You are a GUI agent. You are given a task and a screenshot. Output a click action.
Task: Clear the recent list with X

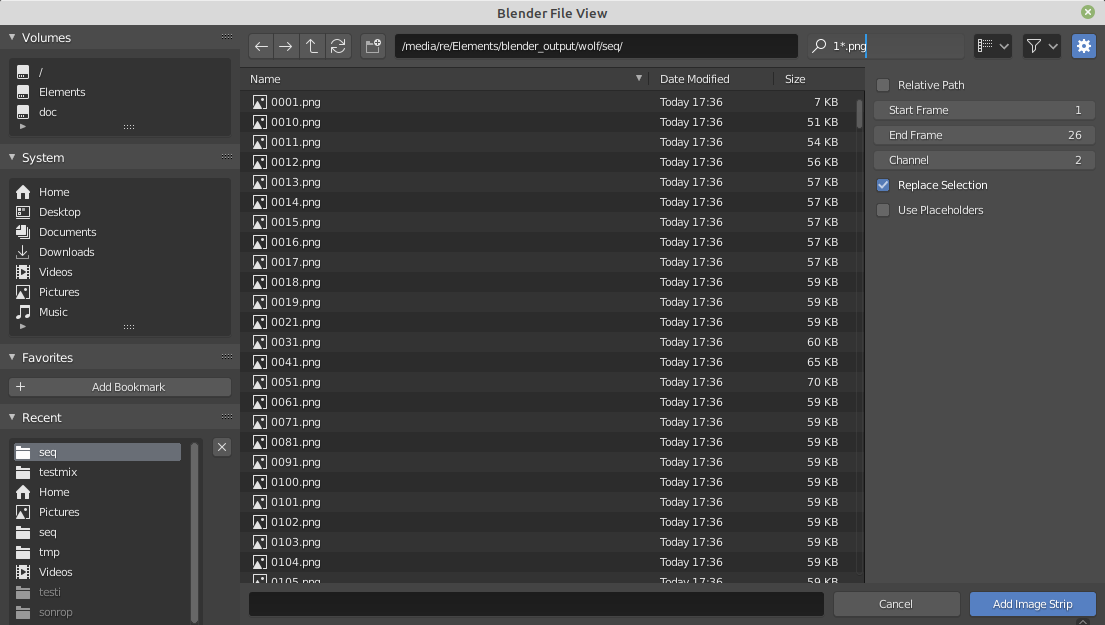(x=222, y=447)
